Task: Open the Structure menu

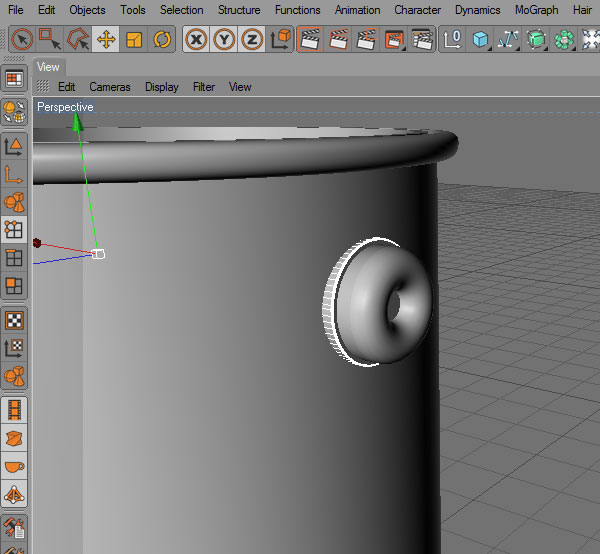Action: click(x=239, y=10)
